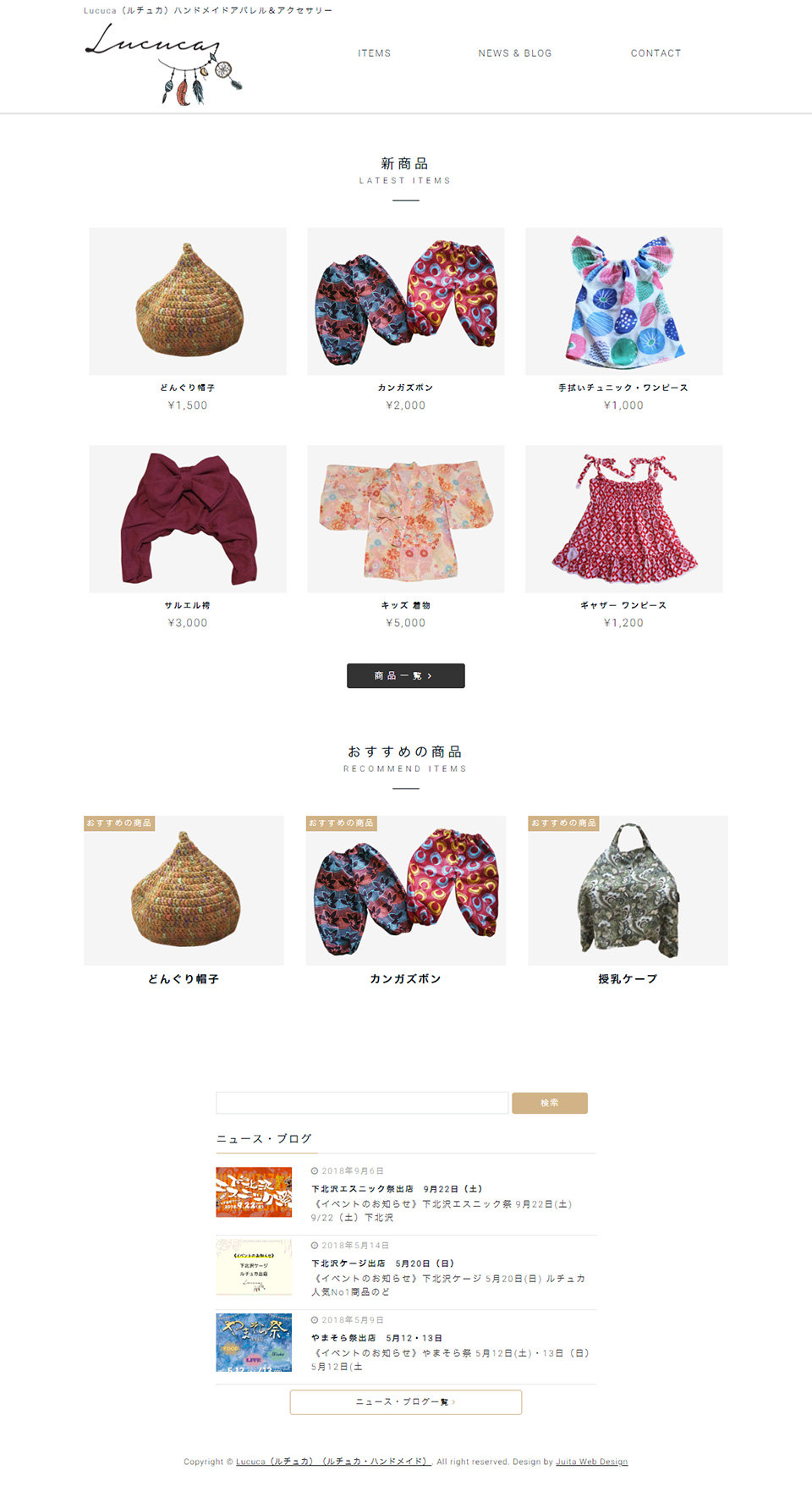Viewport: 812px width, 1492px height.
Task: Open the CONTACT page
Action: 656,53
